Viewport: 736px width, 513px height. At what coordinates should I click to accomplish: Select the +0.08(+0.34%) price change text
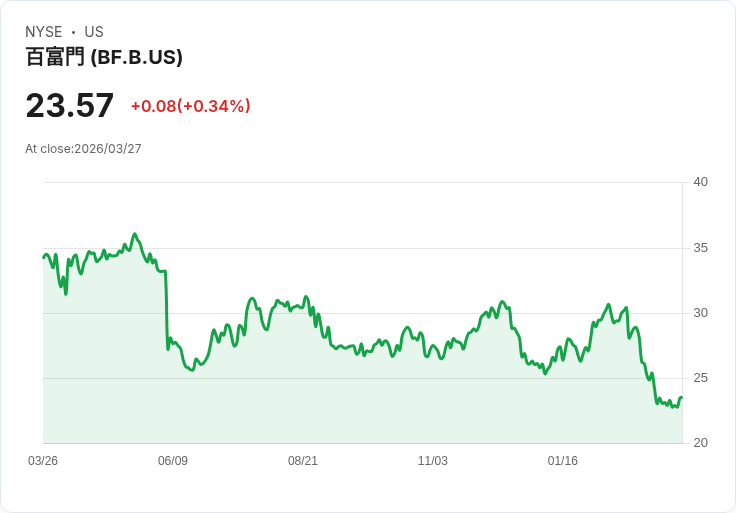point(190,106)
